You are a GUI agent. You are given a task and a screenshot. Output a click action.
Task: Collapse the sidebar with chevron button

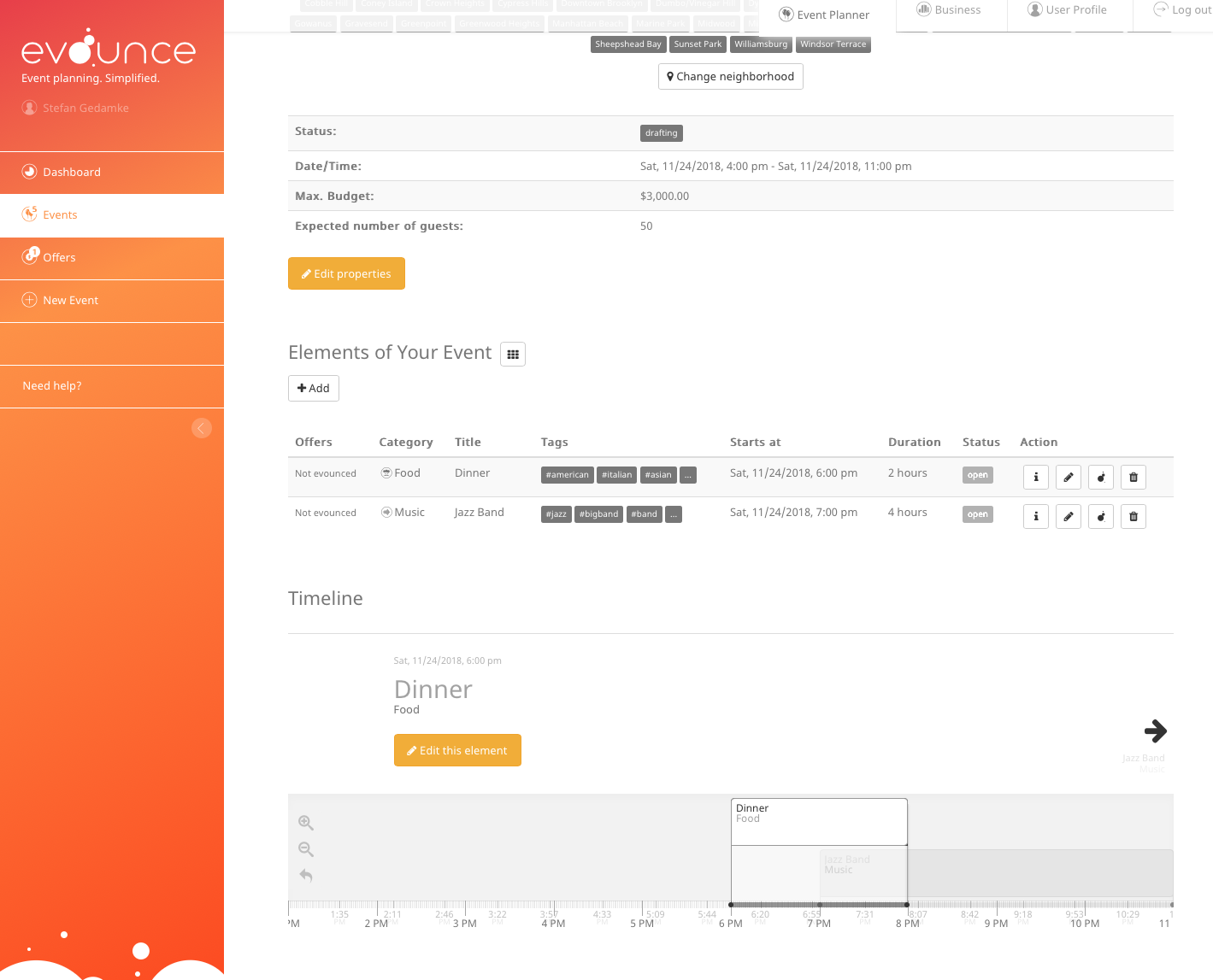[202, 428]
